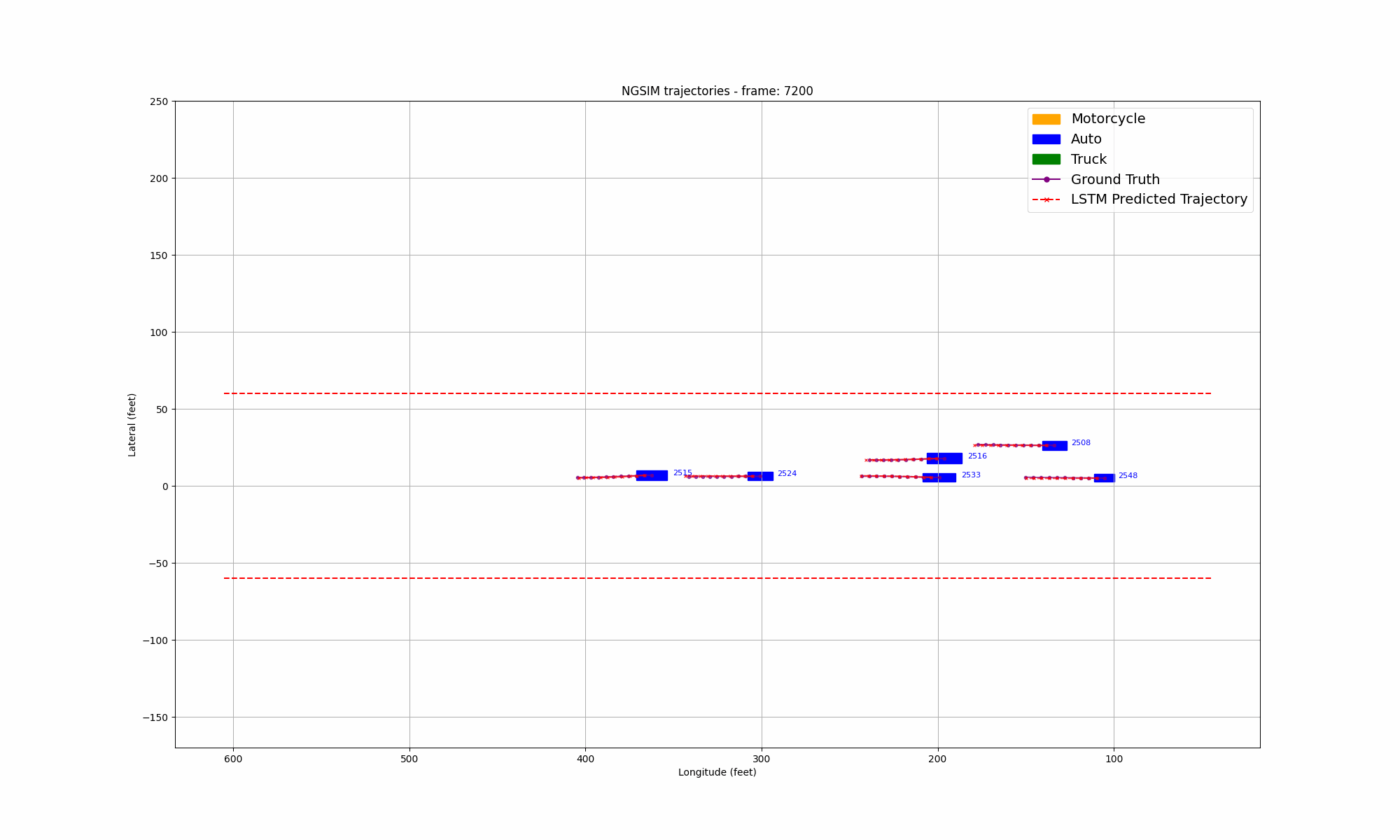The width and height of the screenshot is (1400, 840).
Task: Click the blue vehicle rectangle labeled 2524
Action: [x=760, y=476]
